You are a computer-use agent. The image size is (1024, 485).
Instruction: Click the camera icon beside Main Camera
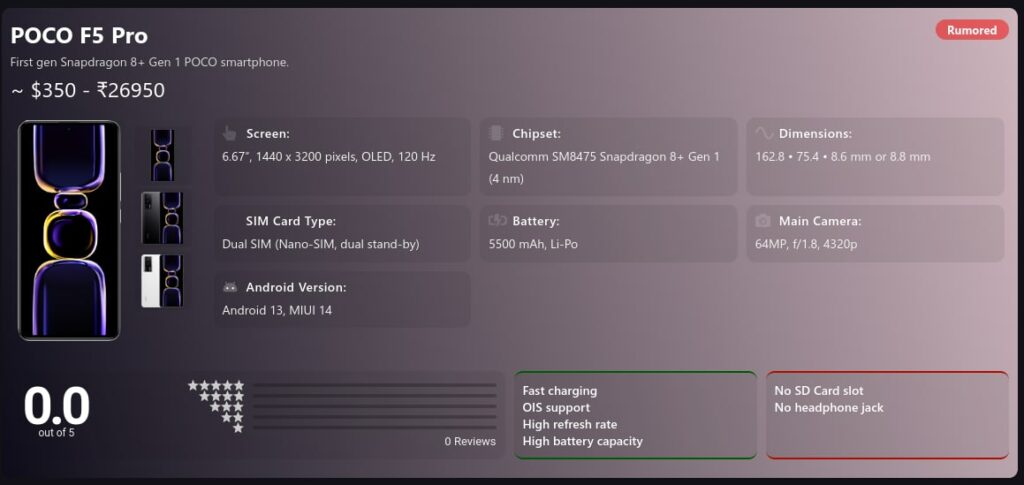(x=763, y=221)
